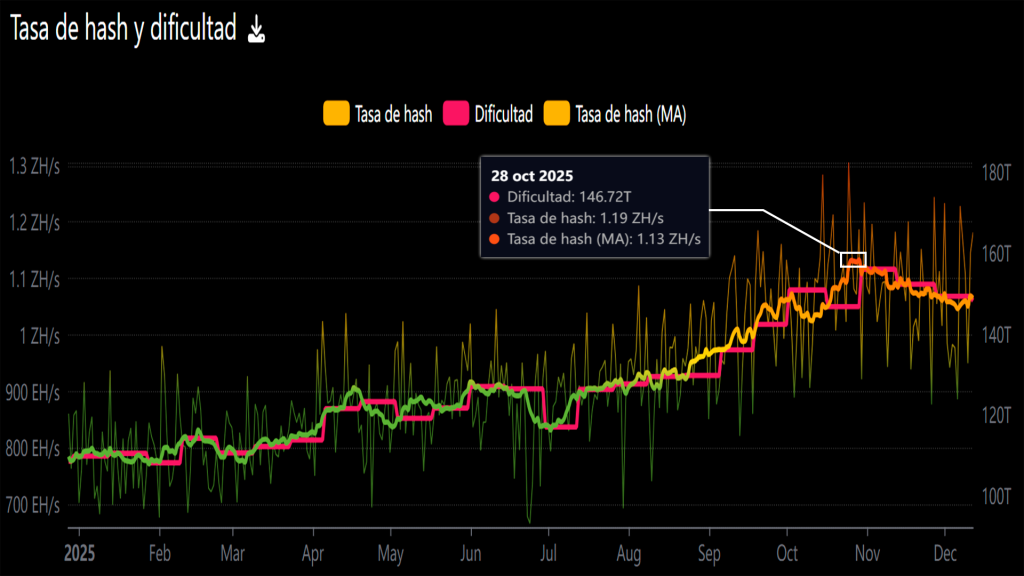1024x576 pixels.
Task: Click the pink dot beside Dificultad: 146.72T
Action: [x=495, y=197]
